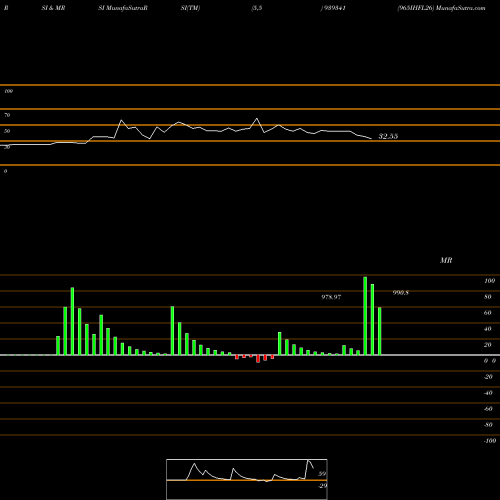Click the MR axis label '-20'
500x500 pixels.
click(x=488, y=377)
